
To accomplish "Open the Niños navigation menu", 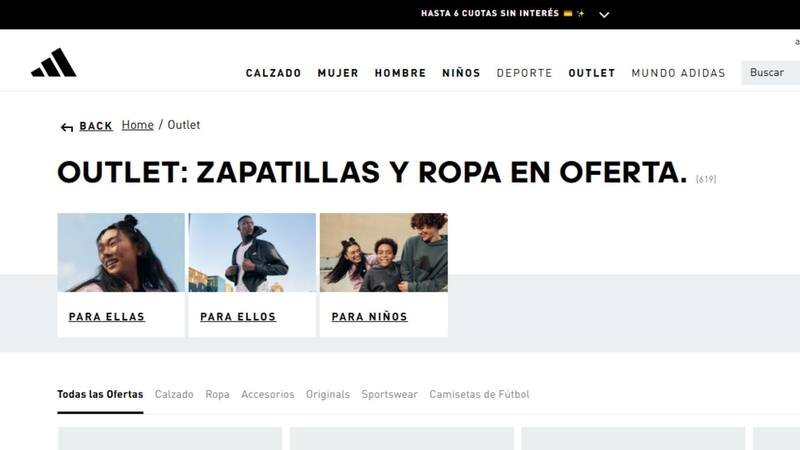I will tap(461, 73).
